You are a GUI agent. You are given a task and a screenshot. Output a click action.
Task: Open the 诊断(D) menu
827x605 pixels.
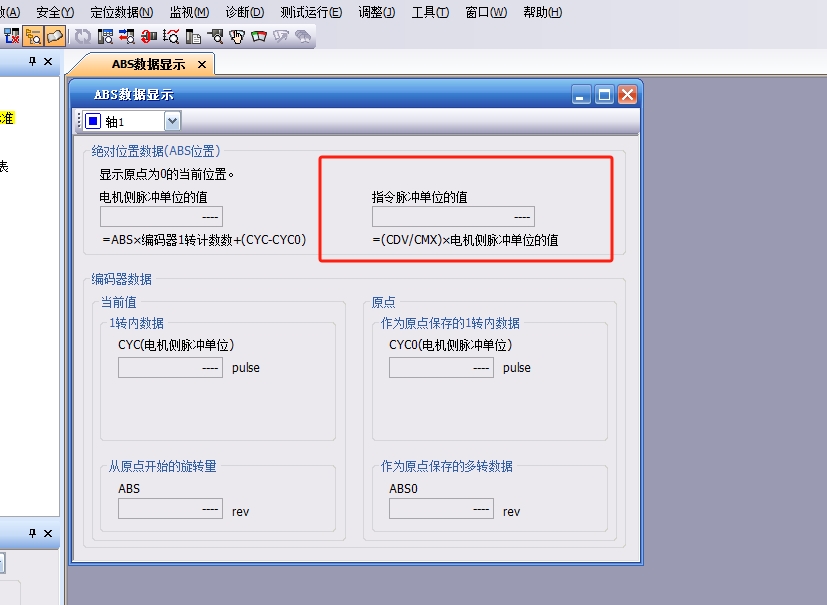245,12
